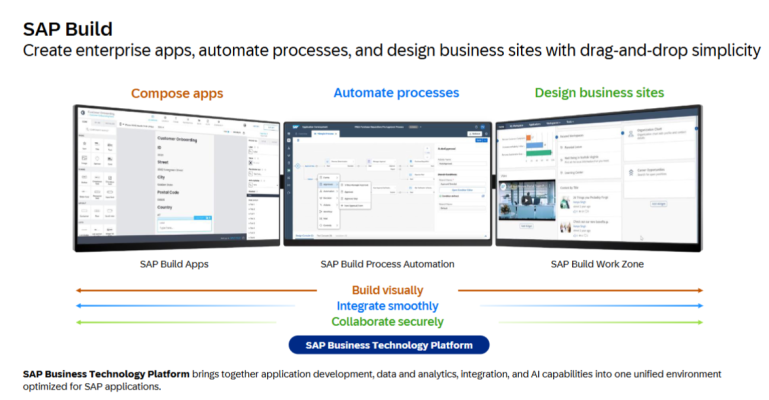Click the bold "SAP Business Technology Platform" footer text
Screen dimensions: 769x400
tap(106, 374)
